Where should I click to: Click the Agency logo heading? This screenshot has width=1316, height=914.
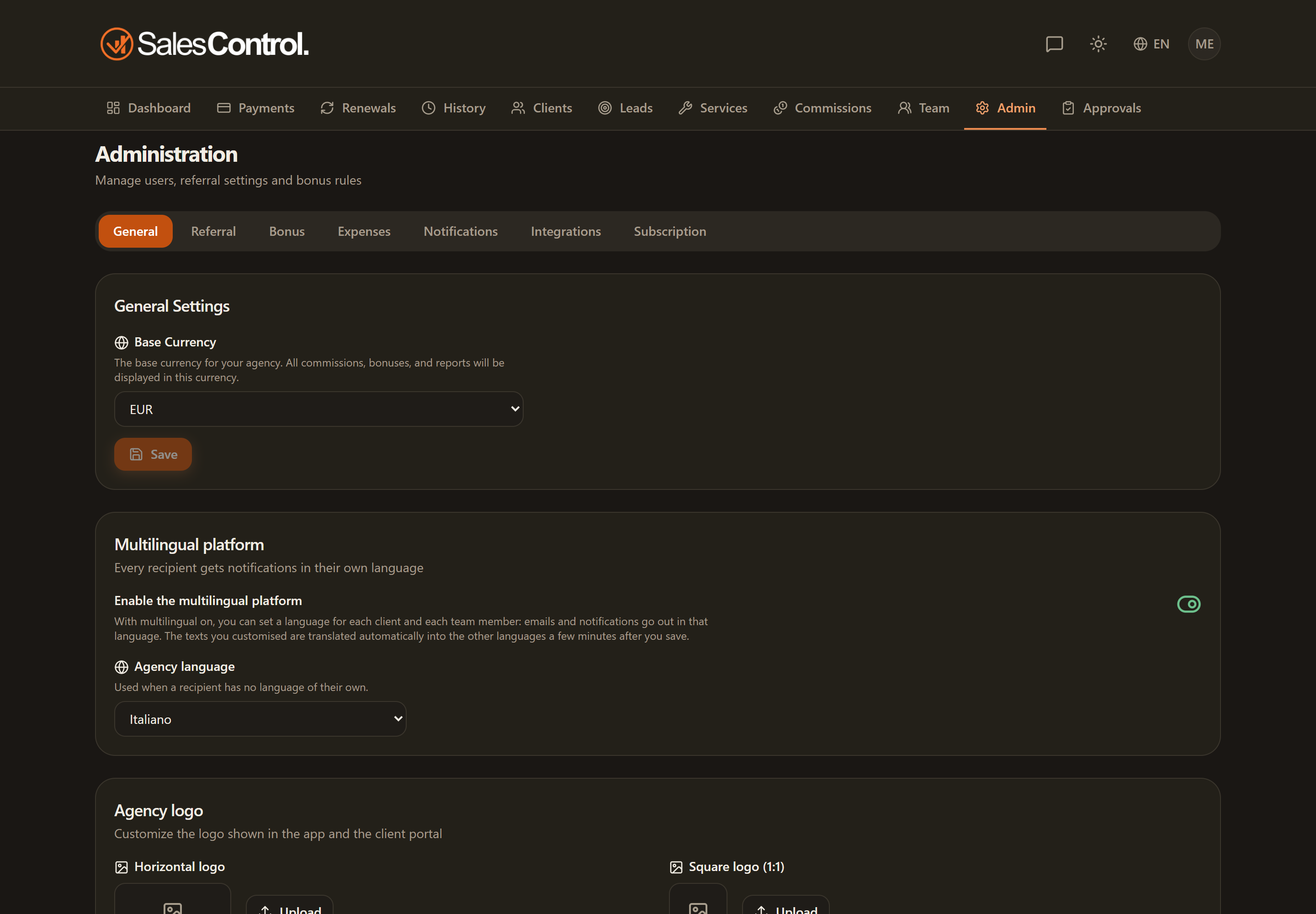(x=159, y=811)
